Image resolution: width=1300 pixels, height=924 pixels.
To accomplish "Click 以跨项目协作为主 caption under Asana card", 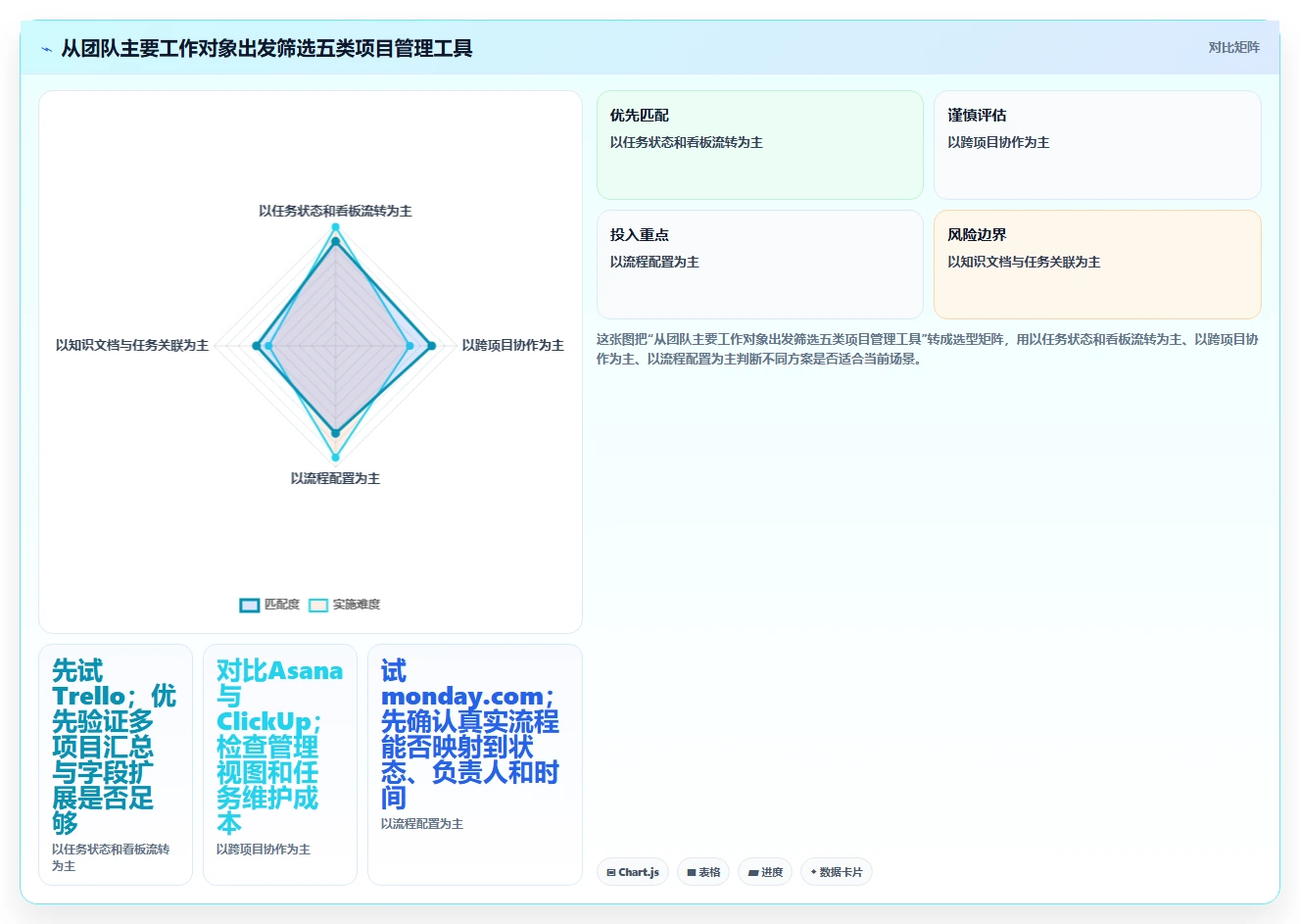I will click(x=264, y=850).
